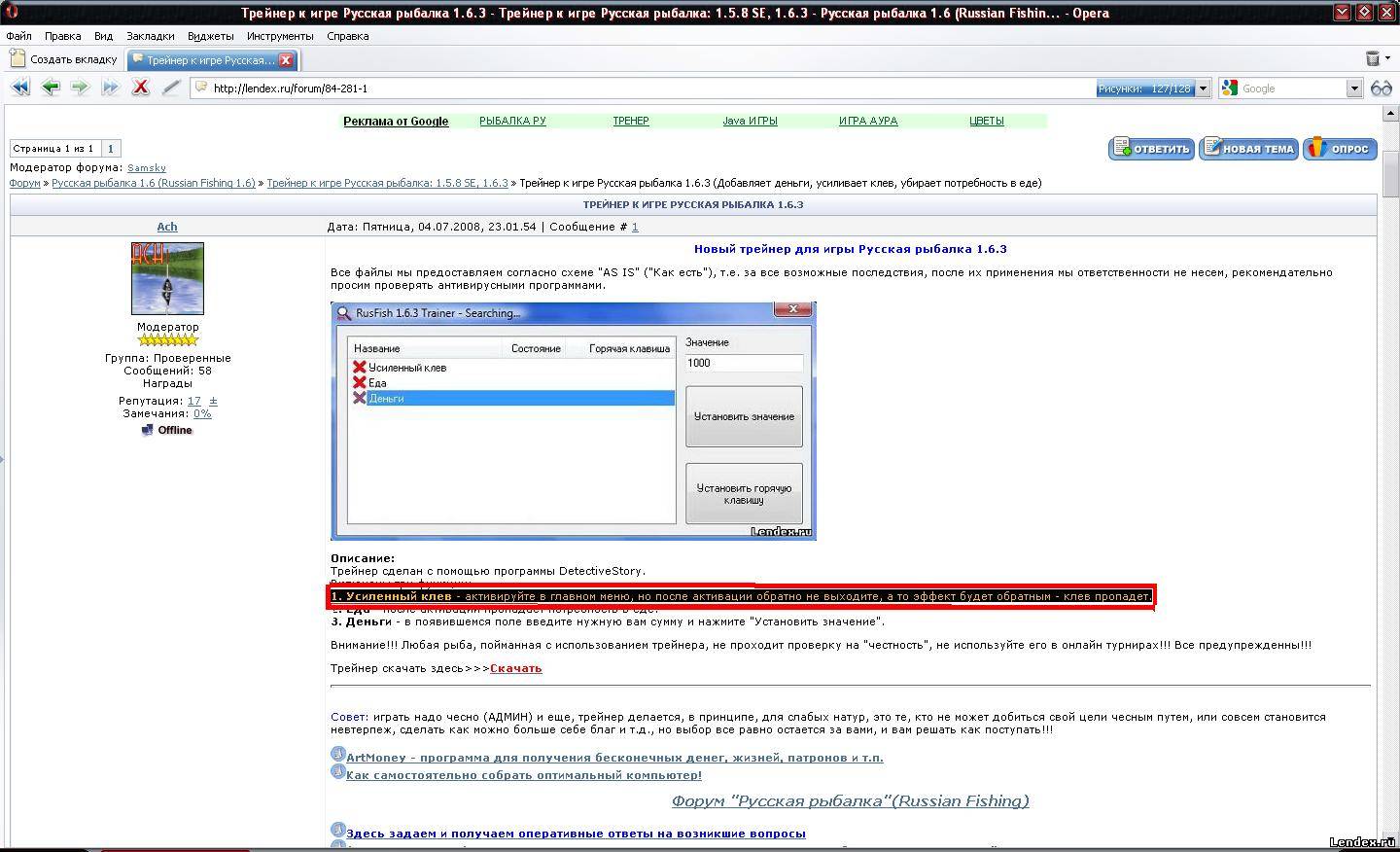Go to Форум breadcrumb link
The height and width of the screenshot is (852, 1400).
point(25,183)
